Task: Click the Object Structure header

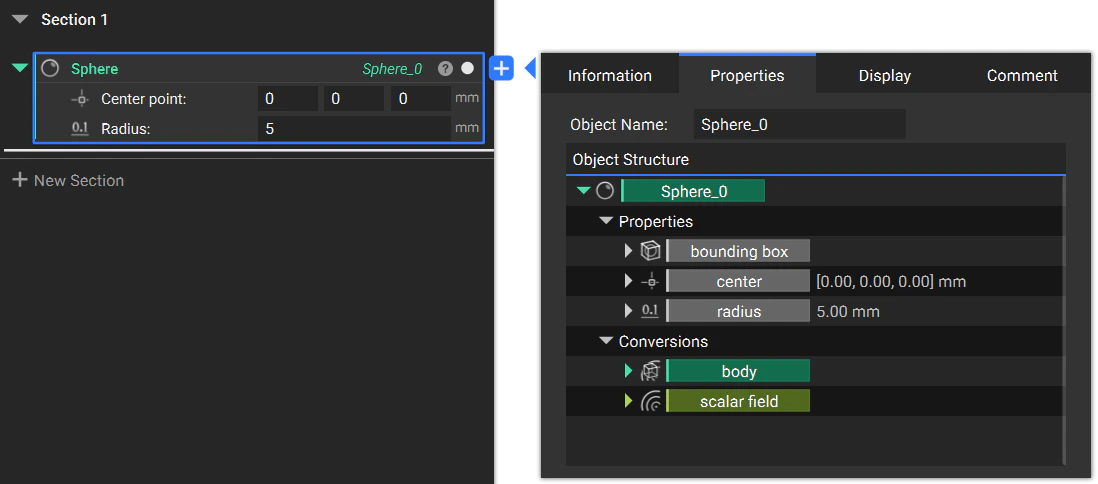Action: coord(816,159)
